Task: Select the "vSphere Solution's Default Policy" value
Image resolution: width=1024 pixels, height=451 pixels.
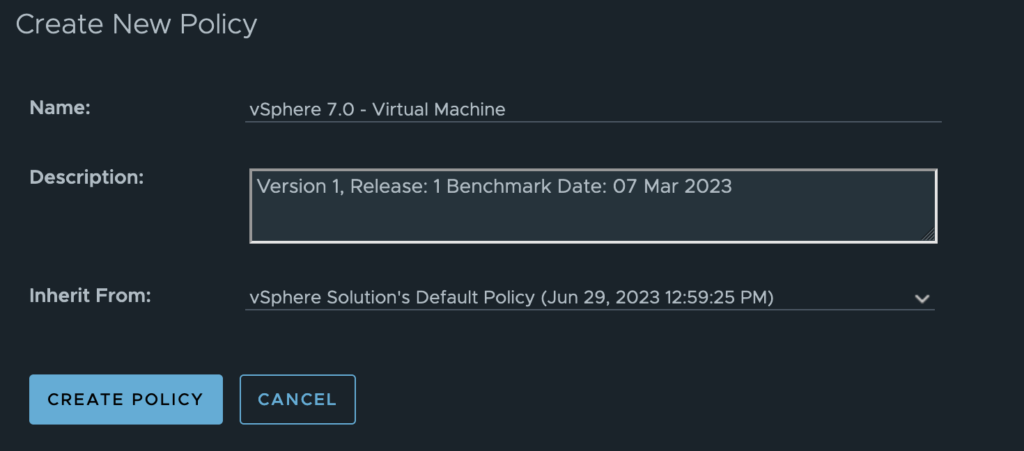Action: 393,297
